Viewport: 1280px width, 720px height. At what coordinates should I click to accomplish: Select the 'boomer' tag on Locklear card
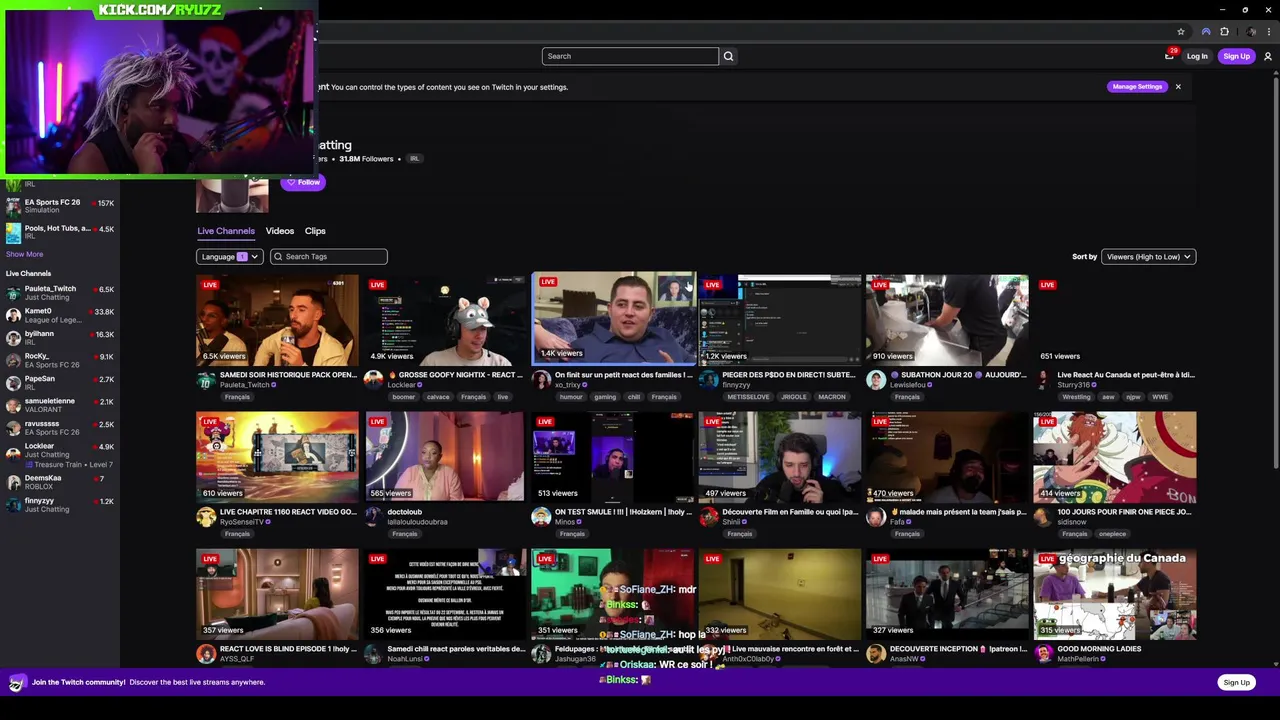pos(403,397)
